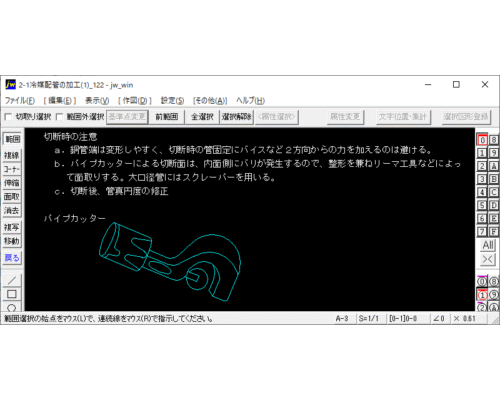
Task: Open the ファイル(F) menu
Action: 20,100
